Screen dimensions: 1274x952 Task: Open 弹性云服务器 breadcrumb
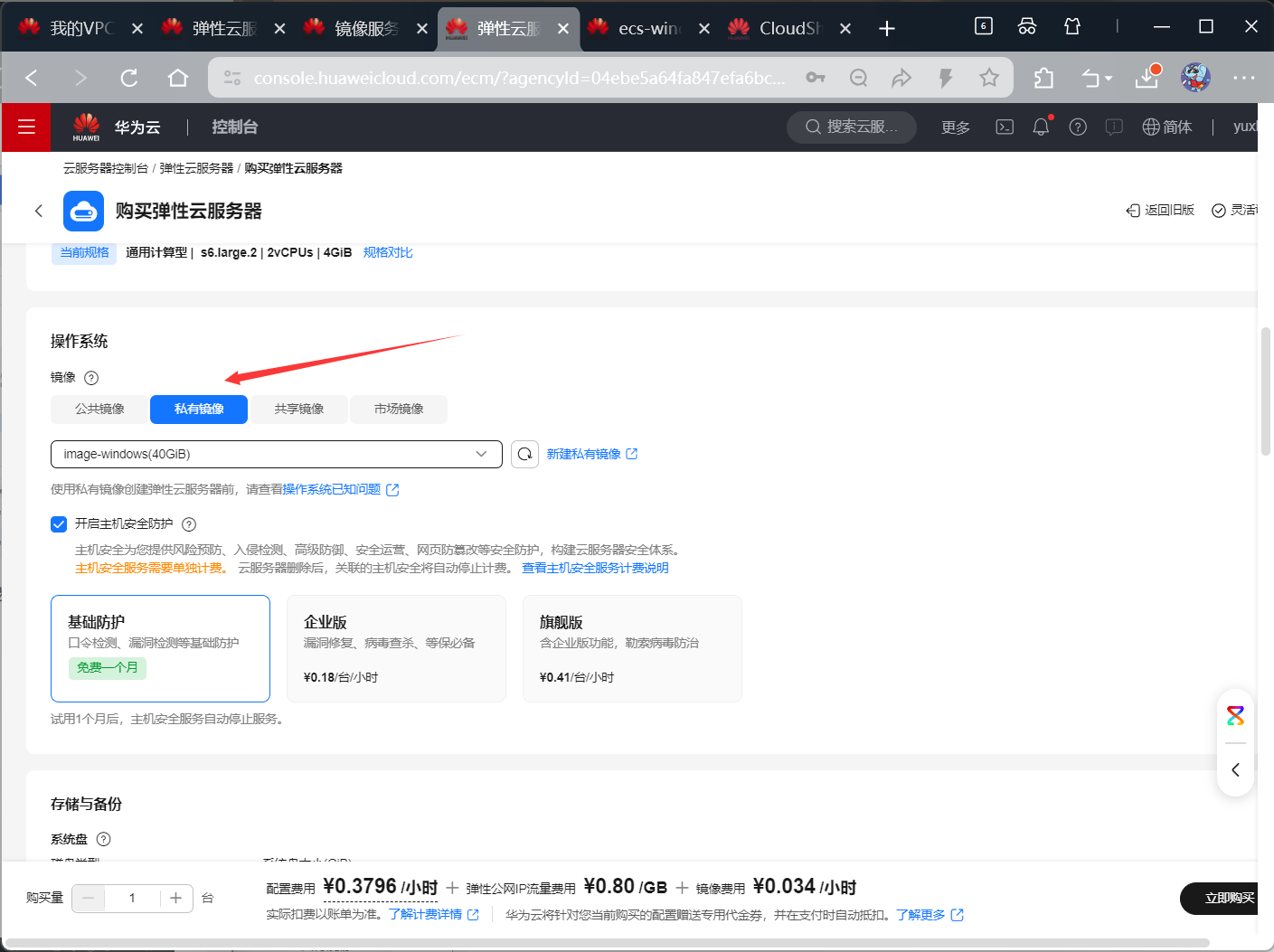point(196,168)
